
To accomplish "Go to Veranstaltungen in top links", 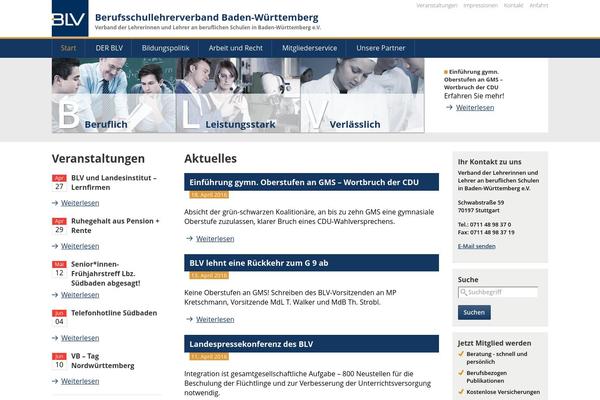I will coord(437,5).
